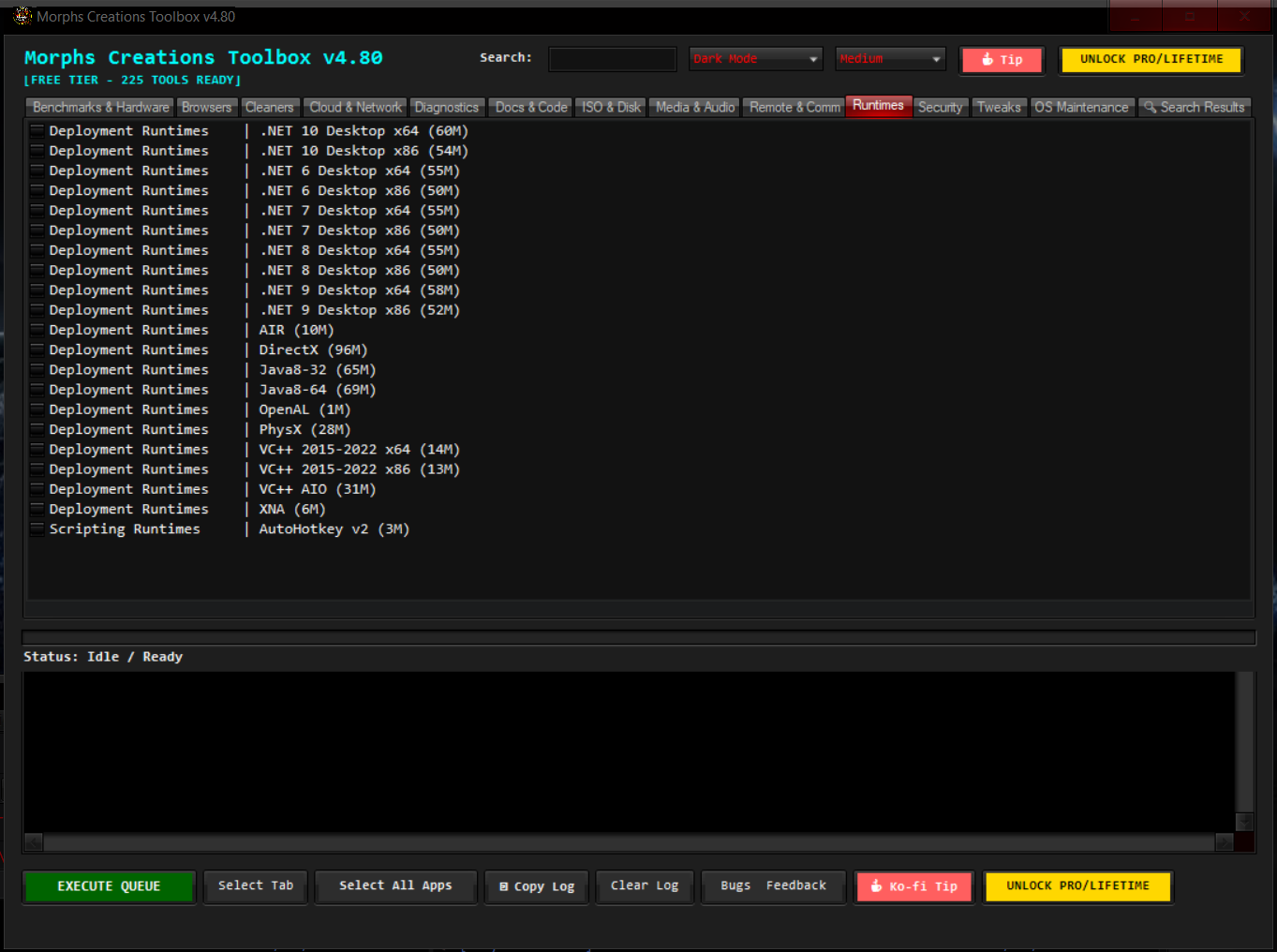Screen dimensions: 1277x952
Task: Check the .NET 6 Desktop x64 checkbox
Action: 37,171
